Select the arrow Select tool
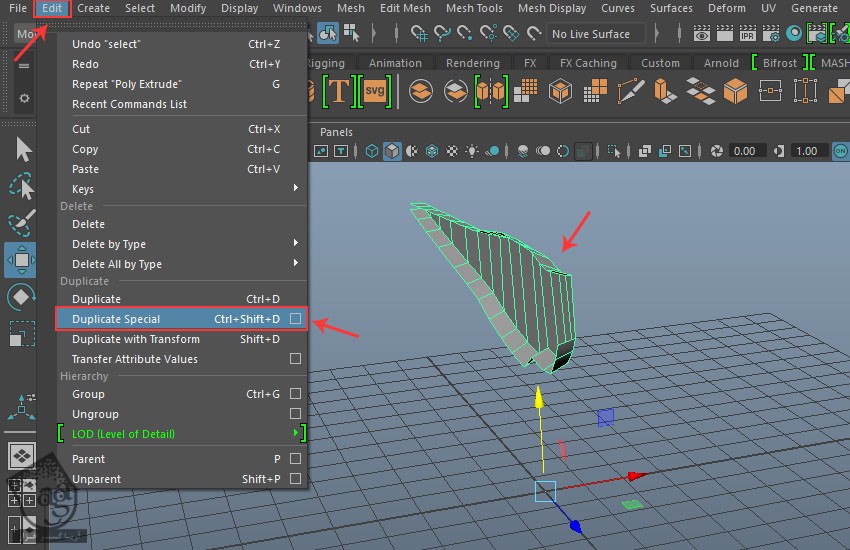This screenshot has width=850, height=550. pyautogui.click(x=21, y=150)
